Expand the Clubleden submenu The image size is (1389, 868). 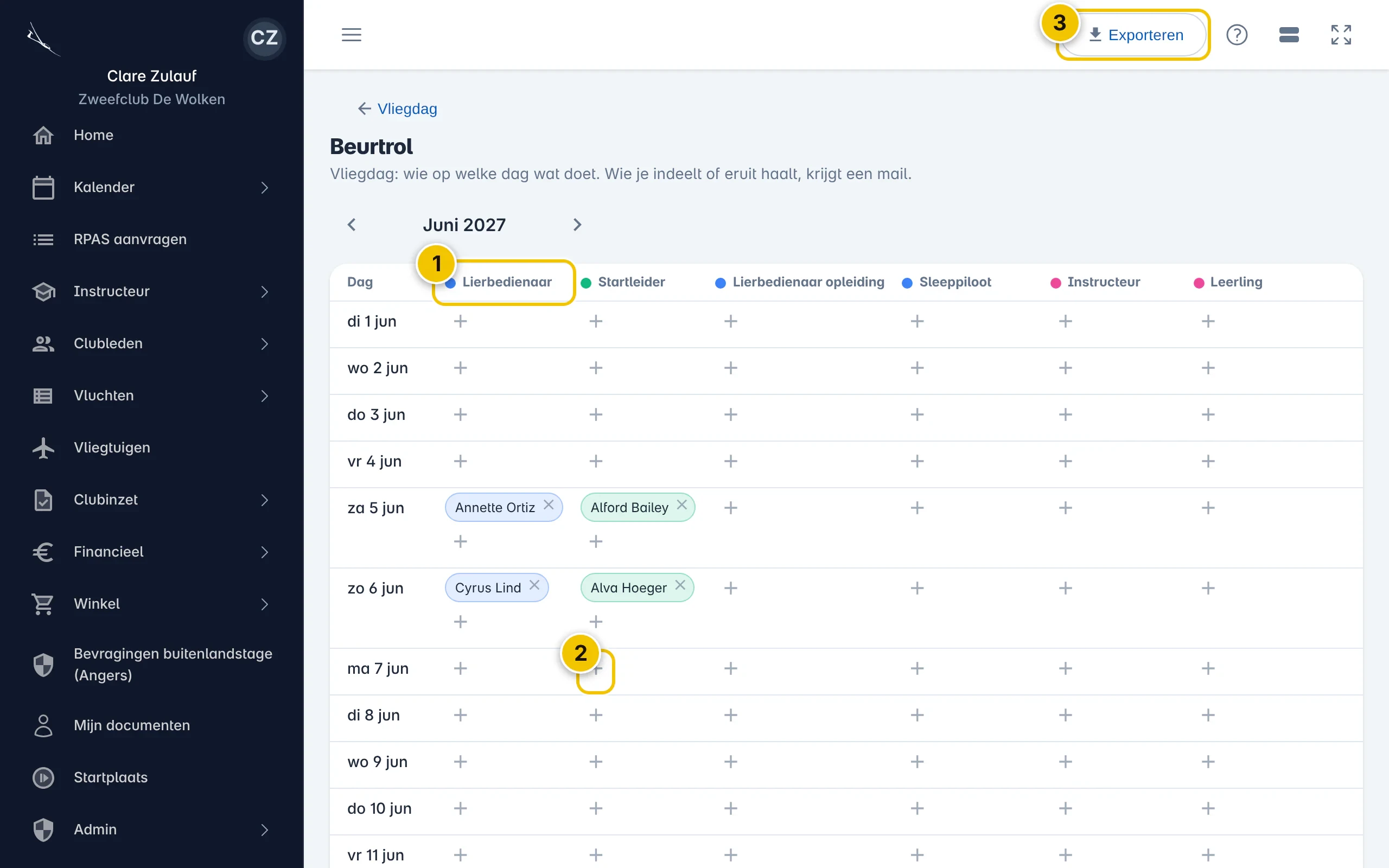[x=265, y=344]
